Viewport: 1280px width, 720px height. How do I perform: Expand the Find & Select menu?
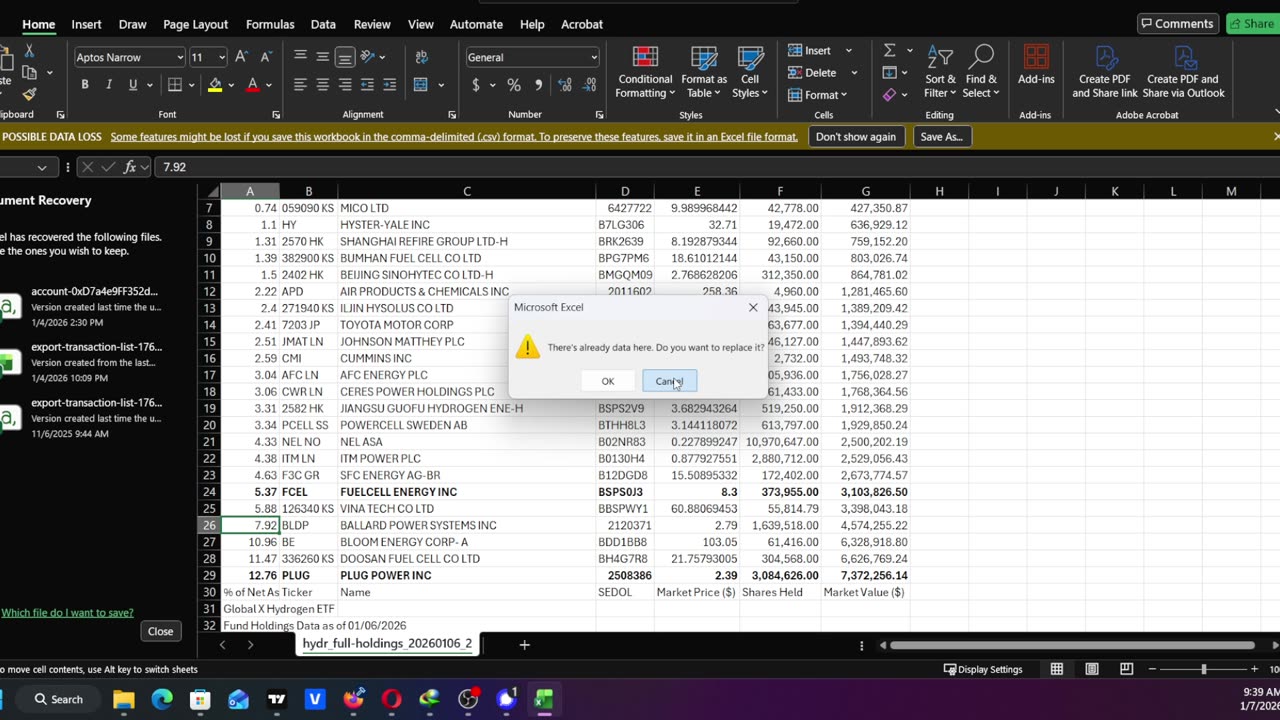[981, 72]
